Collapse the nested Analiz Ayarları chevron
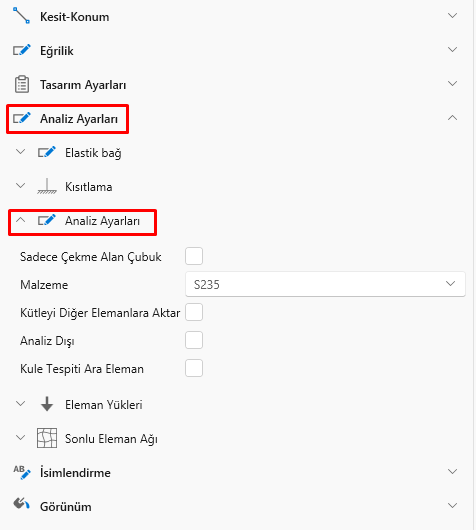The image size is (476, 530). [21, 220]
